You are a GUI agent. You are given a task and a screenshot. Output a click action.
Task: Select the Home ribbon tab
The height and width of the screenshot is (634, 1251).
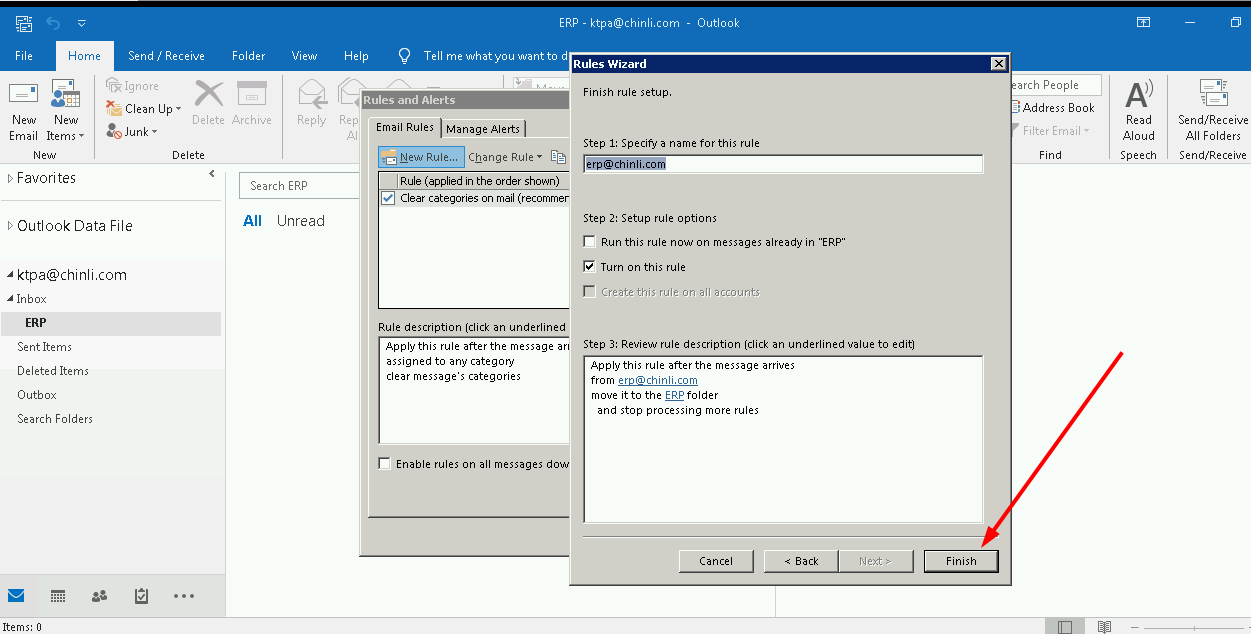tap(84, 56)
